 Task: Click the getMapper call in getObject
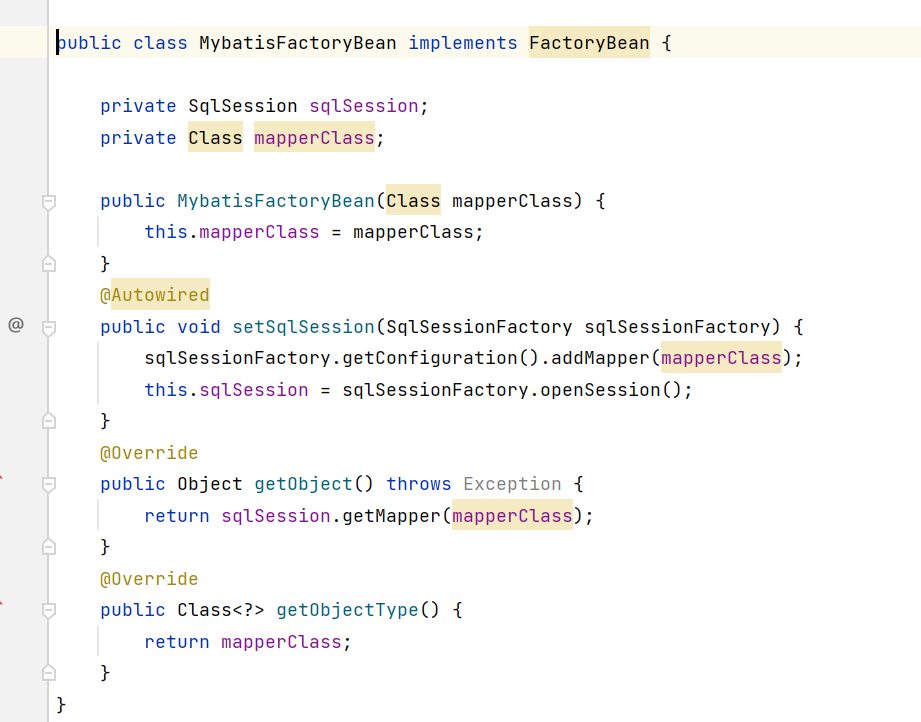[395, 516]
